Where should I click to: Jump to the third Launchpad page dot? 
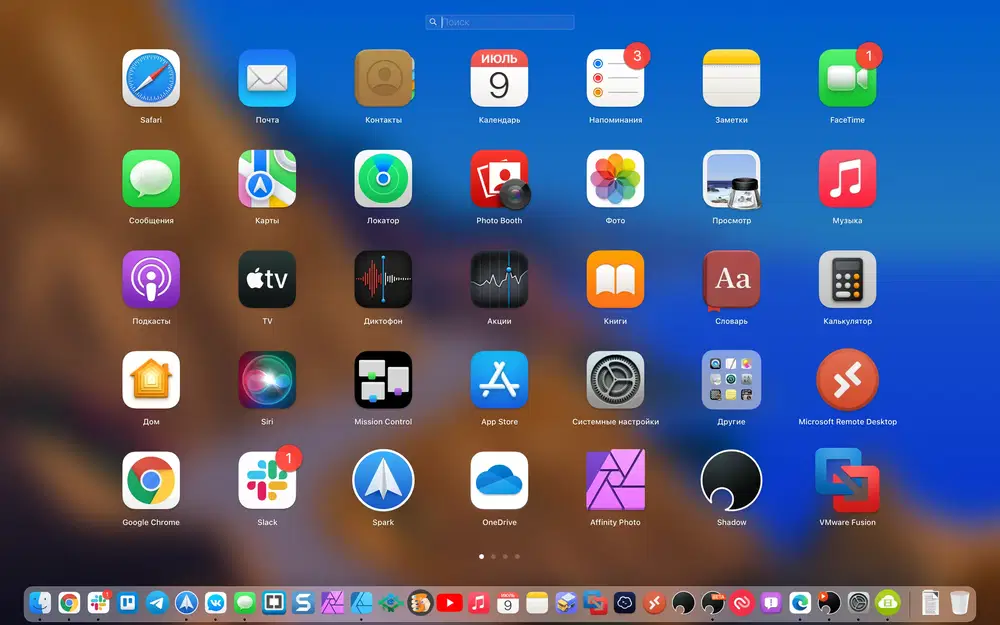pos(505,557)
